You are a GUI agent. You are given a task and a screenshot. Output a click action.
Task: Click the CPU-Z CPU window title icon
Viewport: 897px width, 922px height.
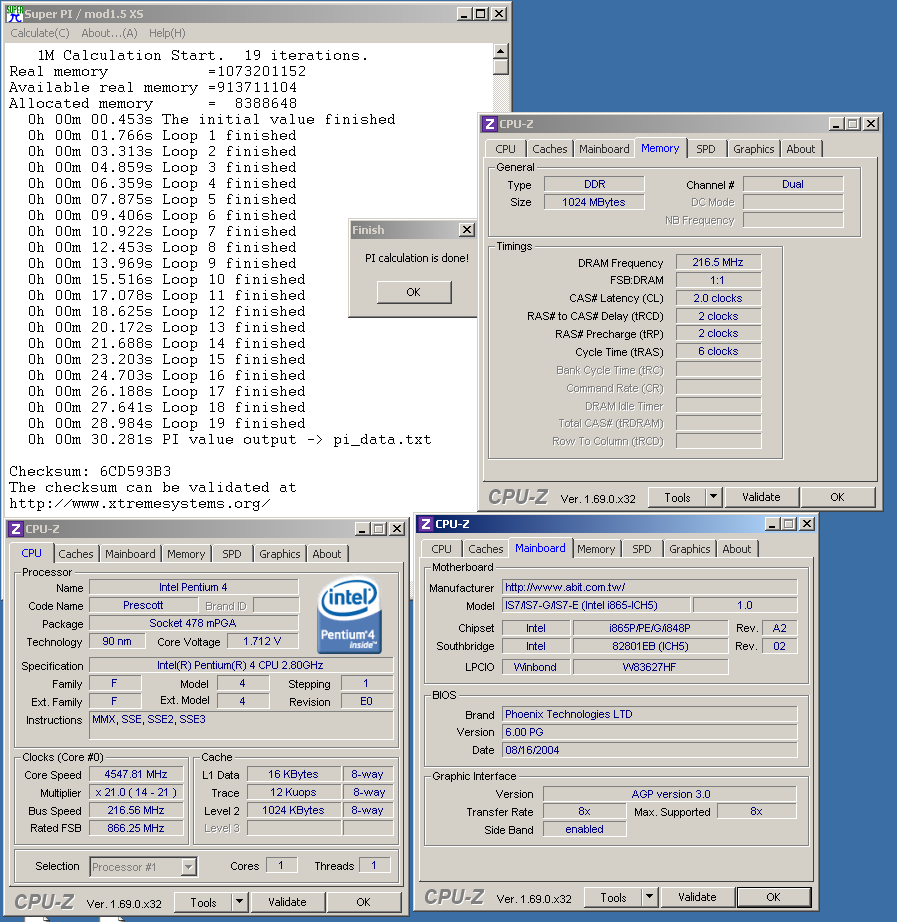click(x=16, y=529)
